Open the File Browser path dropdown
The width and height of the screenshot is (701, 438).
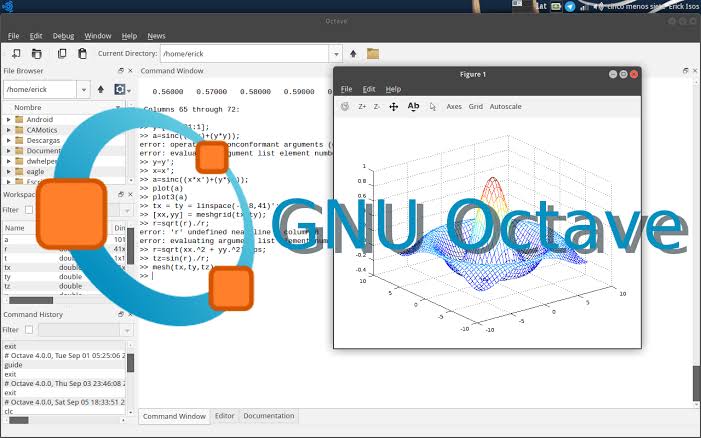[x=84, y=89]
